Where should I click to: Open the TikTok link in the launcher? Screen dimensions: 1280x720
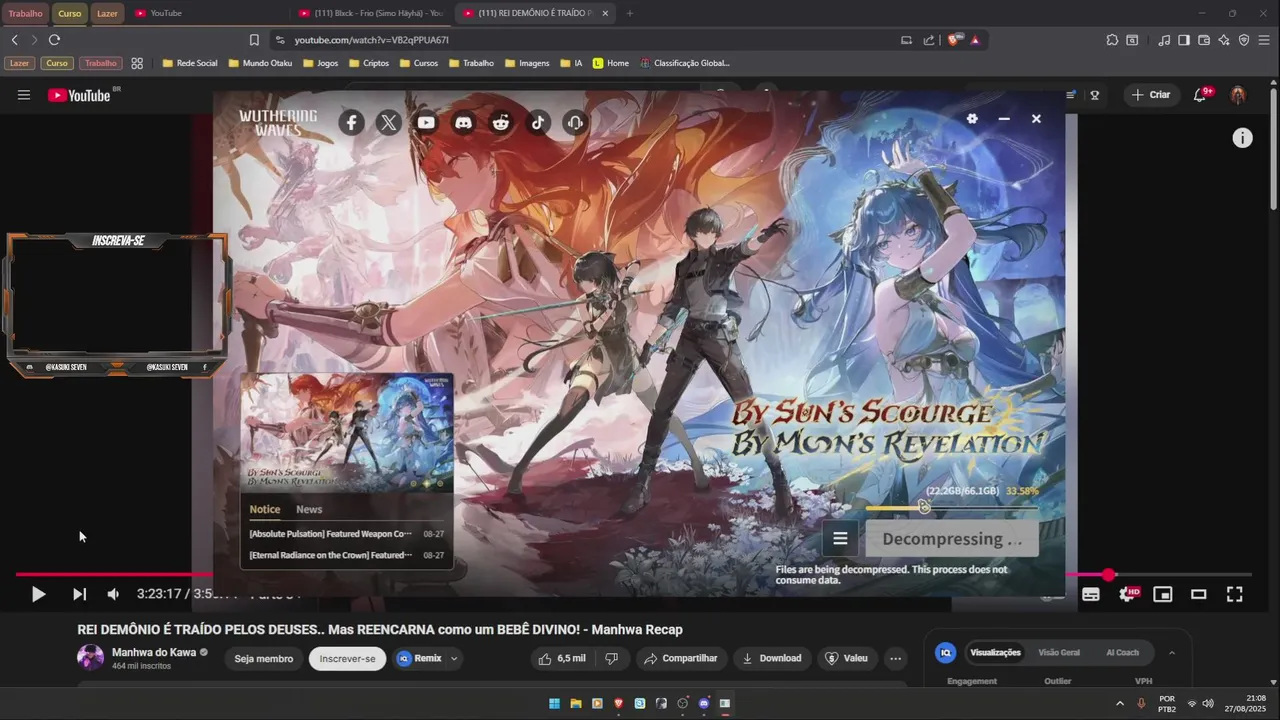(538, 123)
